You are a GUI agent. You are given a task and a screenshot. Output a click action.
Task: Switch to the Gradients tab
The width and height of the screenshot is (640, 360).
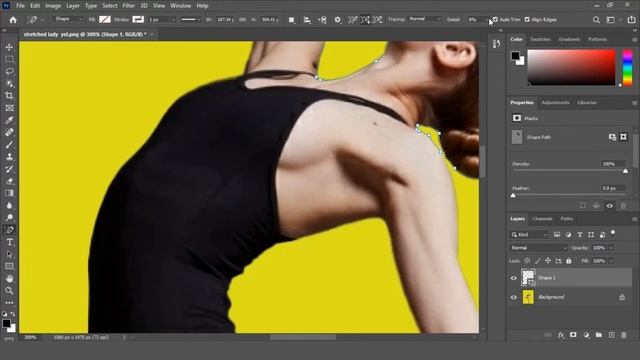pyautogui.click(x=569, y=39)
